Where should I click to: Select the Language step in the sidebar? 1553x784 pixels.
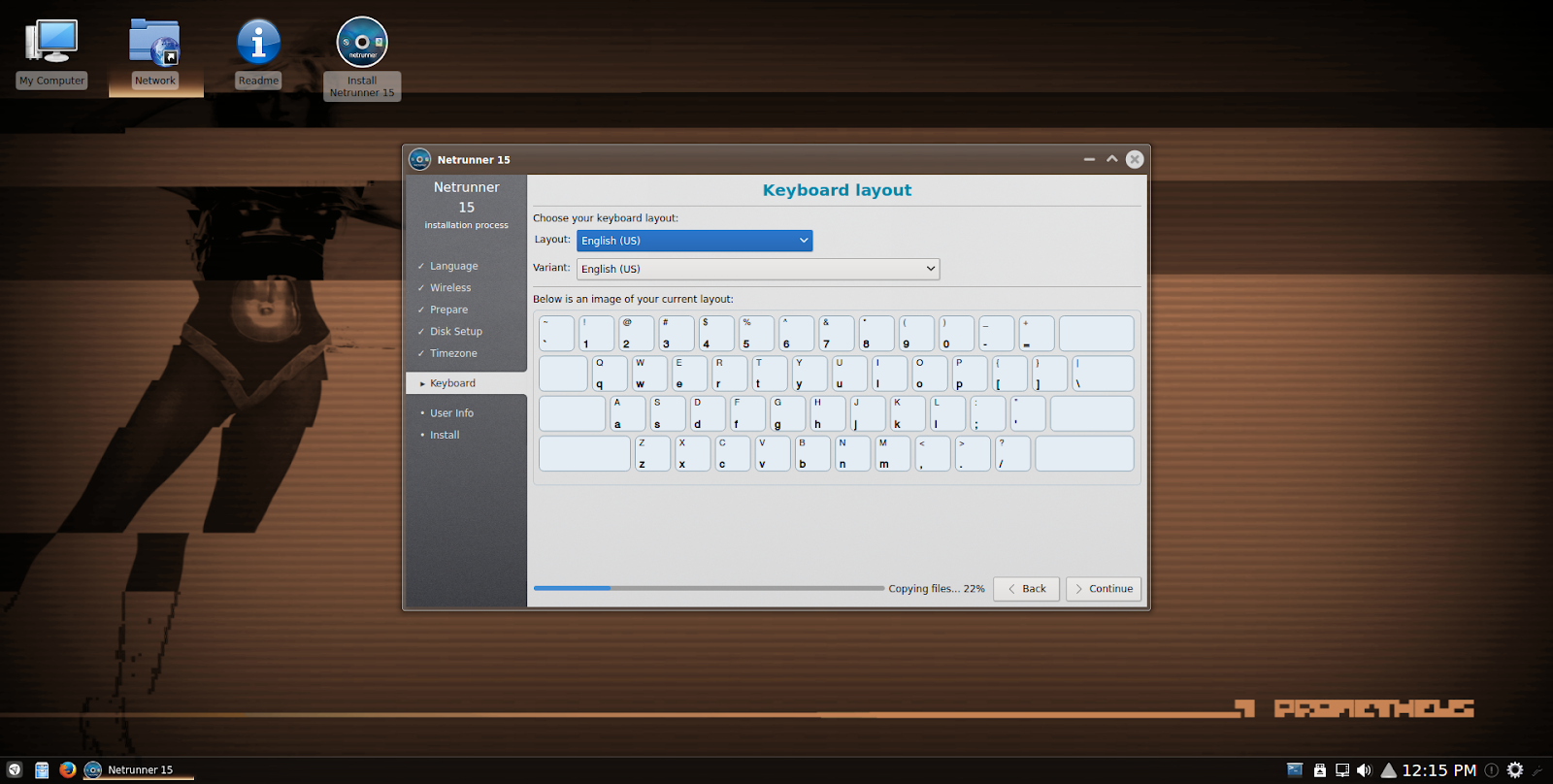click(x=454, y=266)
